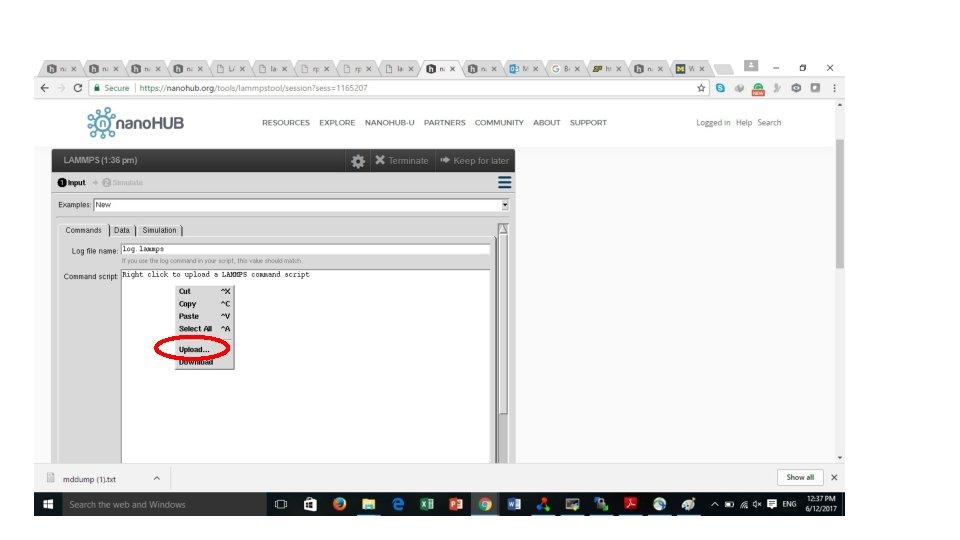The width and height of the screenshot is (960, 540).
Task: Click the volume icon in system tray
Action: tap(757, 504)
